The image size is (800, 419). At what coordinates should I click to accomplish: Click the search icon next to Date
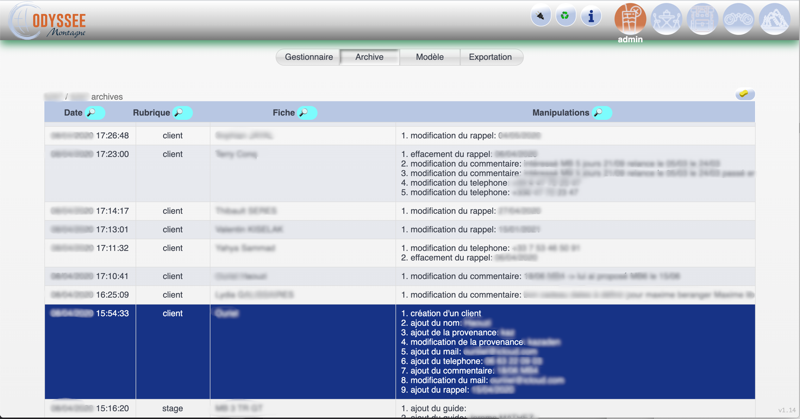point(95,113)
